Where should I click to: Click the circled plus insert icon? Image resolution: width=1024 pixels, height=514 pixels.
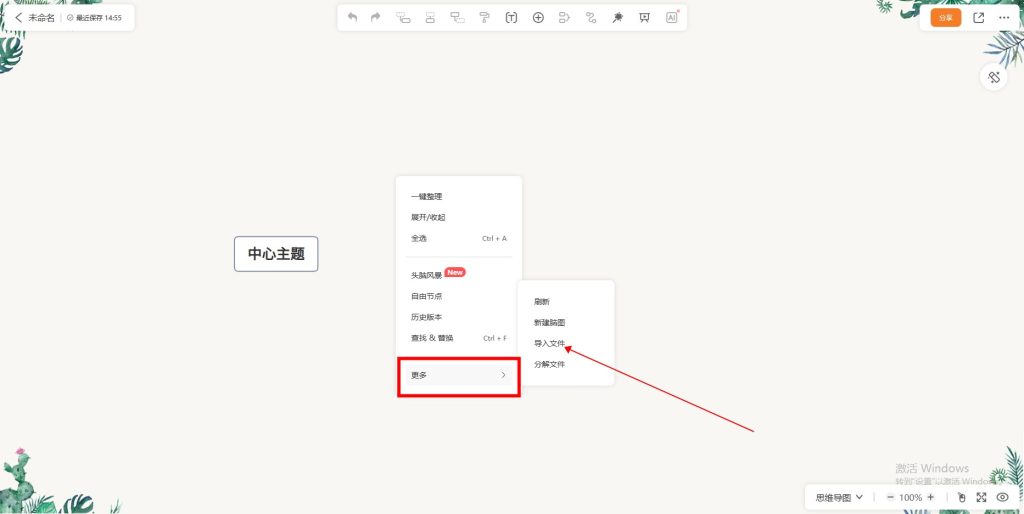[538, 18]
